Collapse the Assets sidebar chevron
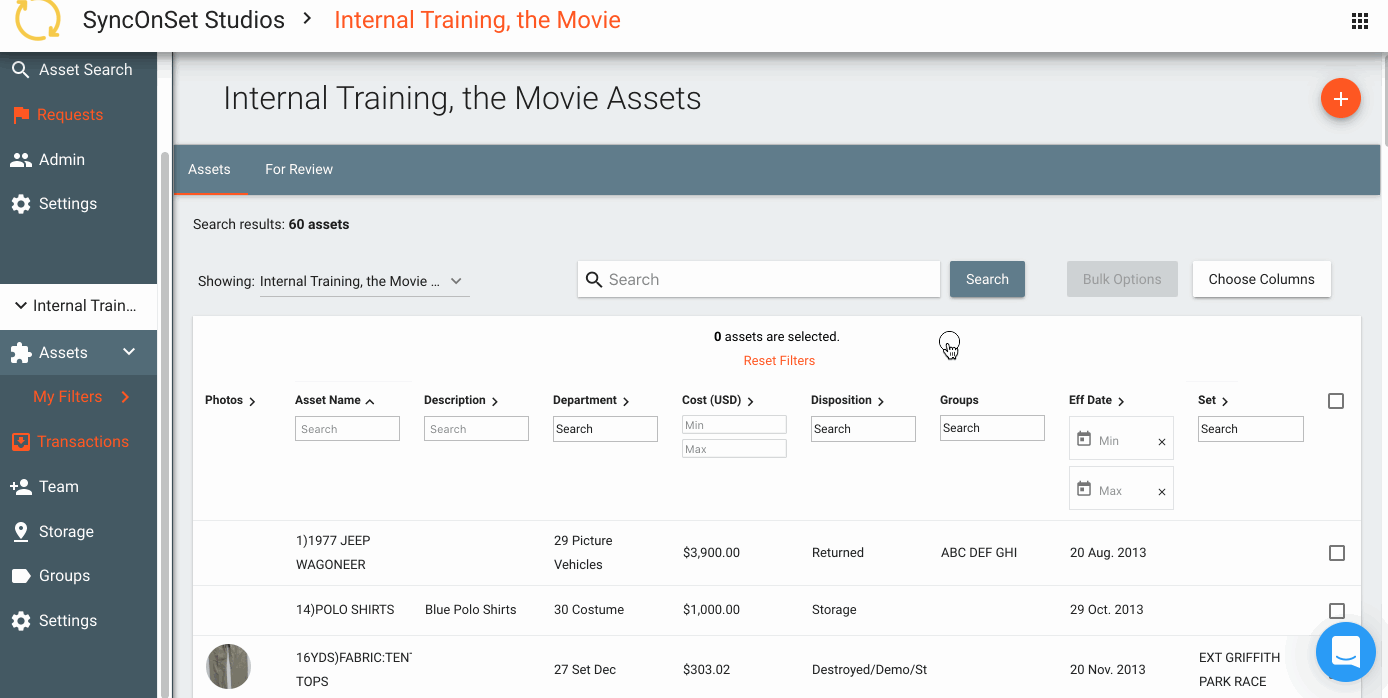1388x698 pixels. (x=129, y=352)
